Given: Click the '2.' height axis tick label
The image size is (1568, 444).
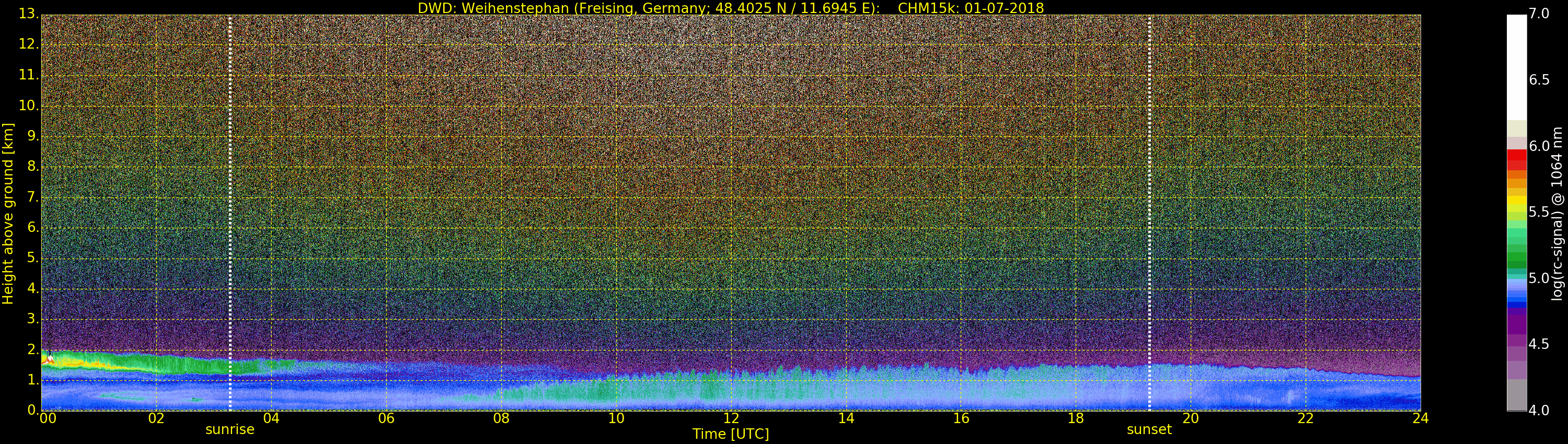Looking at the screenshot, I should click(x=33, y=349).
